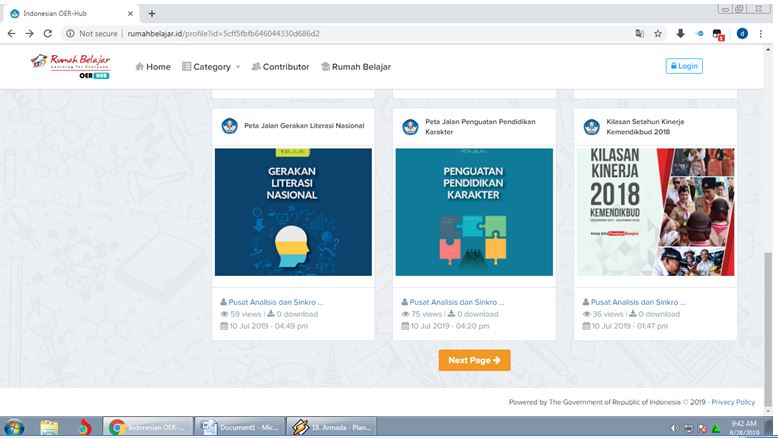Reload the page with the refresh icon
Screen dimensions: 778x438
point(48,33)
